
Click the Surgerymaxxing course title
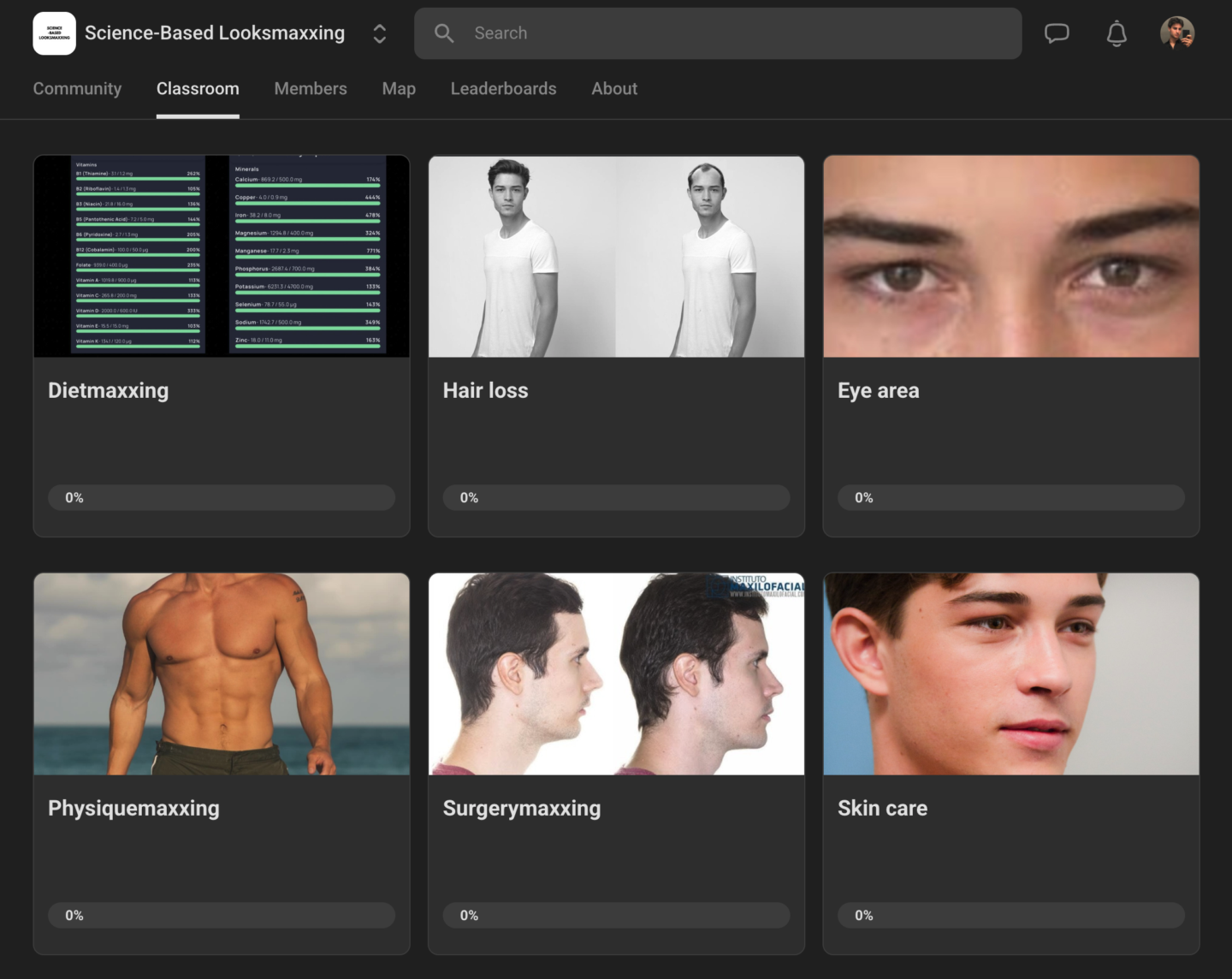(522, 809)
